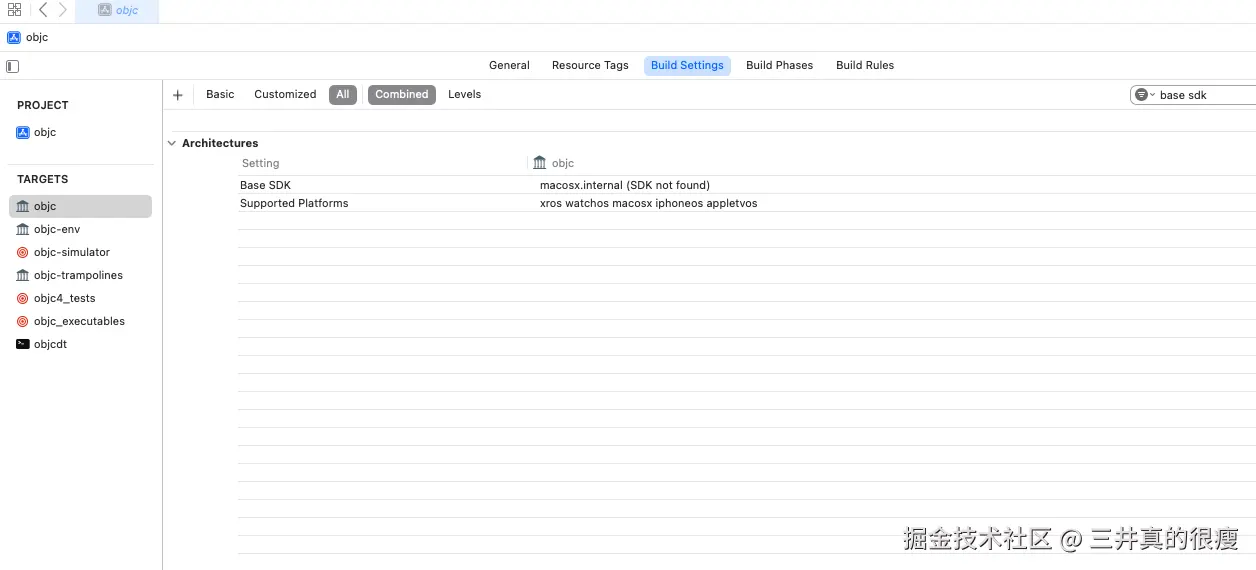This screenshot has height=570, width=1256.
Task: Click the objc4_tests bullseye icon
Action: point(23,298)
